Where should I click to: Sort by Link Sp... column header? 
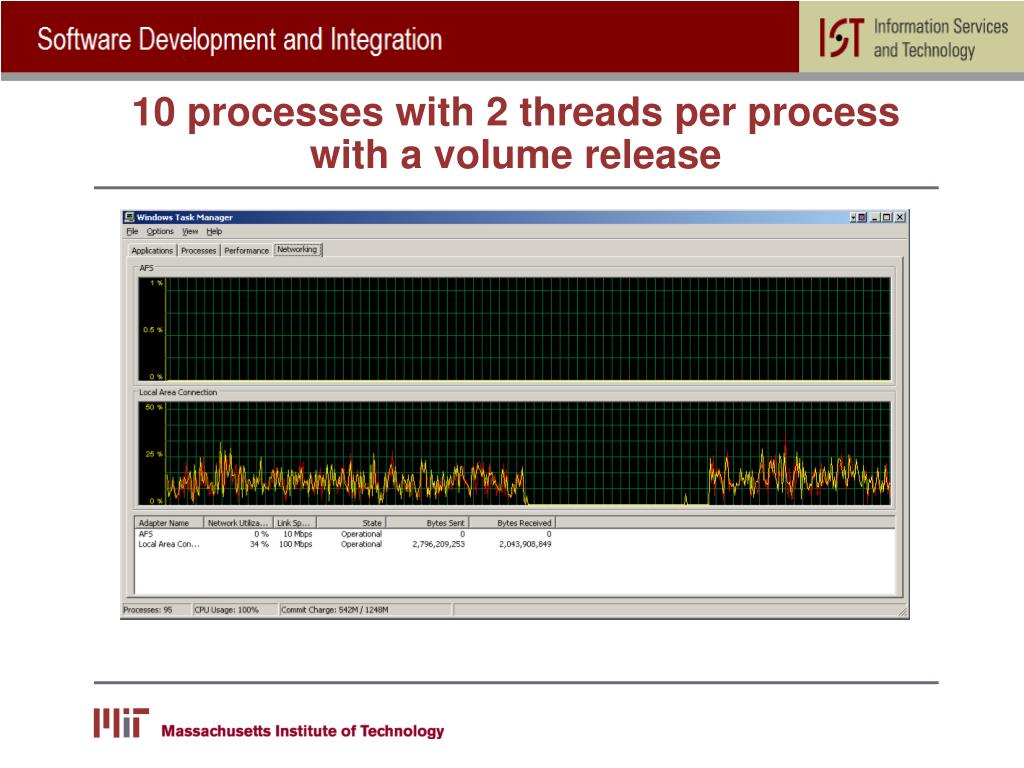pyautogui.click(x=295, y=523)
